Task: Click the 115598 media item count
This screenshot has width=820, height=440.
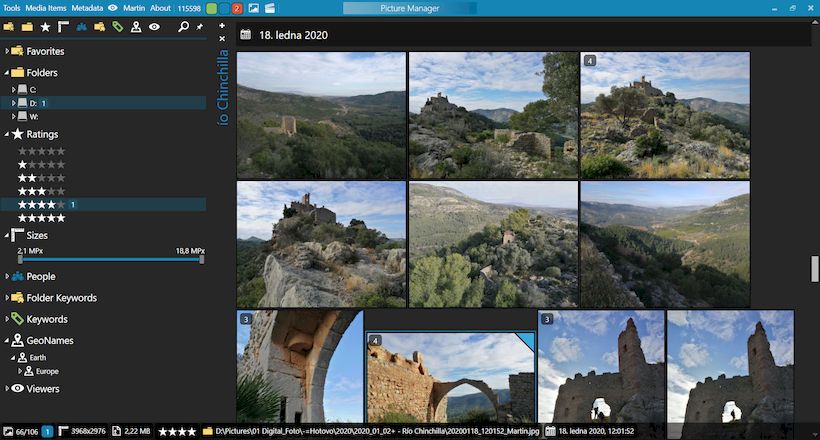Action: [x=189, y=8]
